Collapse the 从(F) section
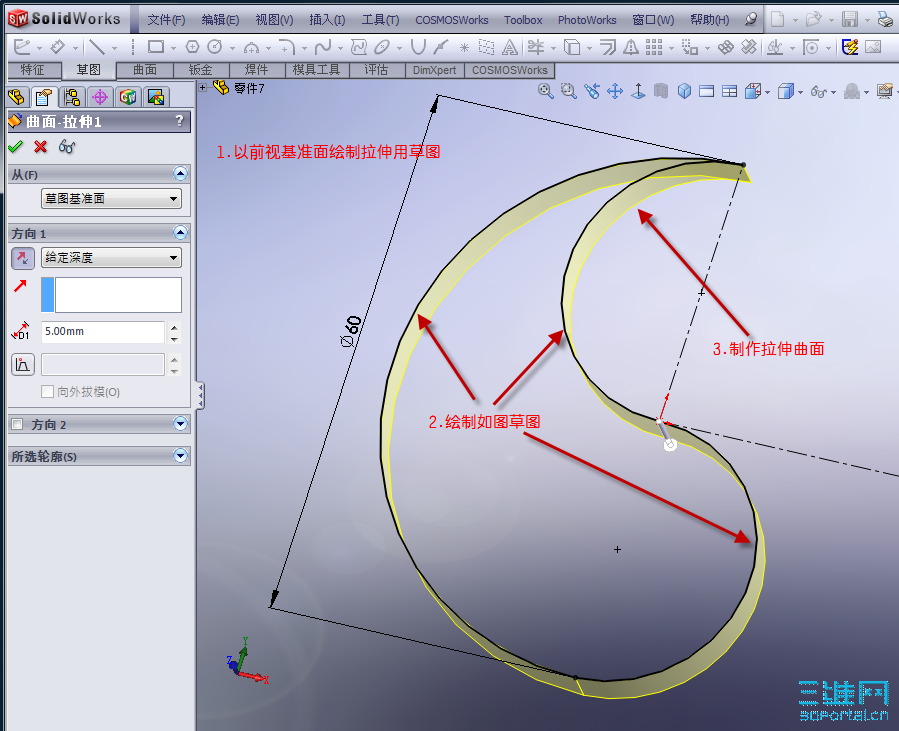The image size is (899, 731). 180,174
